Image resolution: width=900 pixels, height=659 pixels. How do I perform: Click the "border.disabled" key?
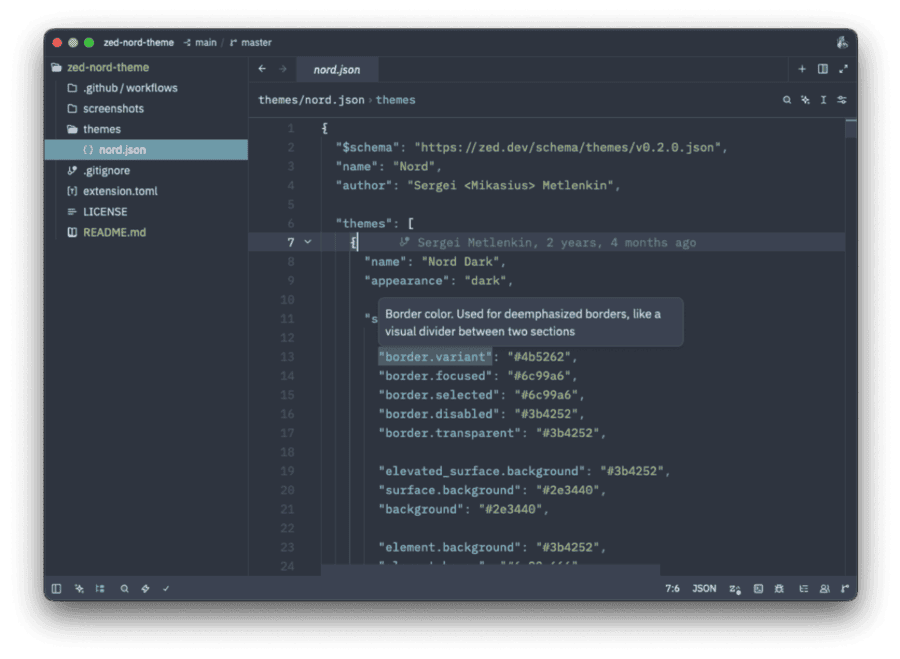pos(439,414)
